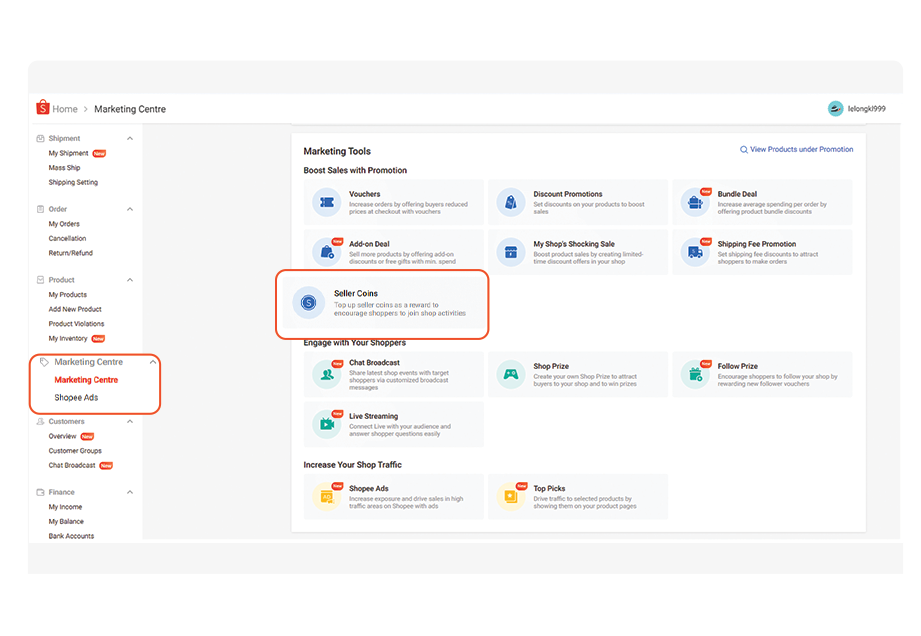The width and height of the screenshot is (921, 636).
Task: Collapse the Order section chevron
Action: click(130, 209)
